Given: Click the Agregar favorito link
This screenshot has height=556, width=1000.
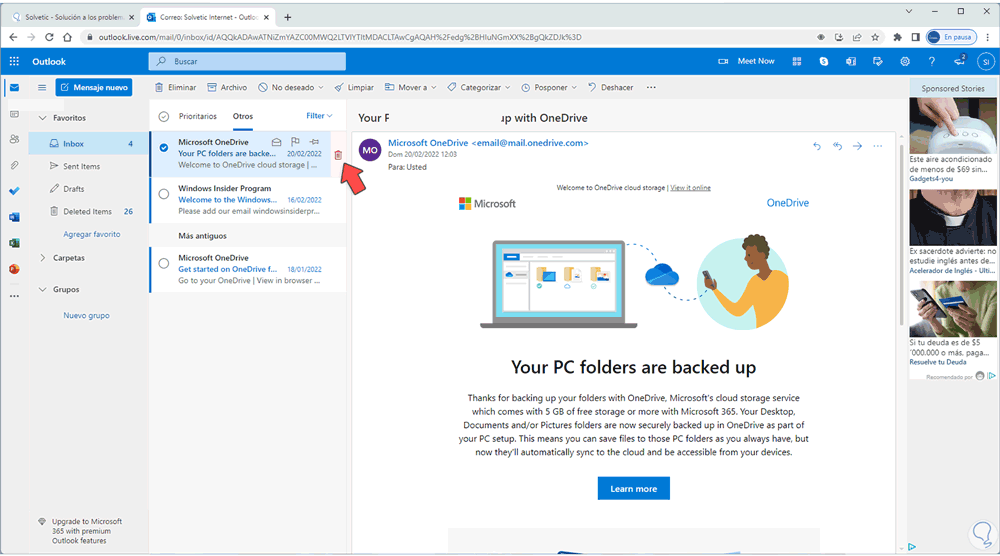Looking at the screenshot, I should [x=91, y=234].
